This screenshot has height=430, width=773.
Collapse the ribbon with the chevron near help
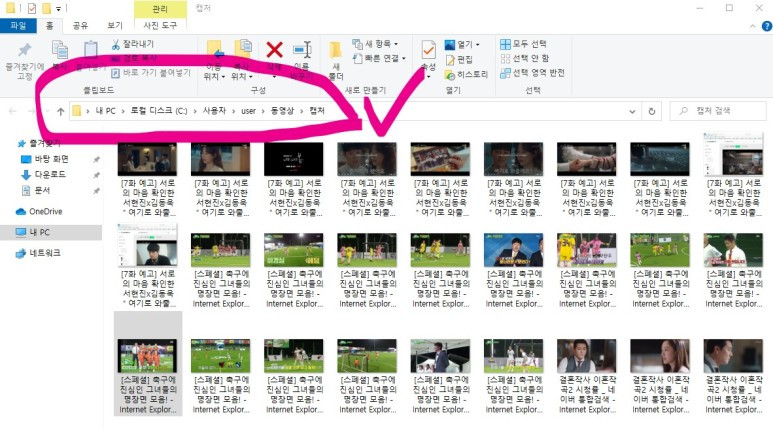pyautogui.click(x=753, y=26)
